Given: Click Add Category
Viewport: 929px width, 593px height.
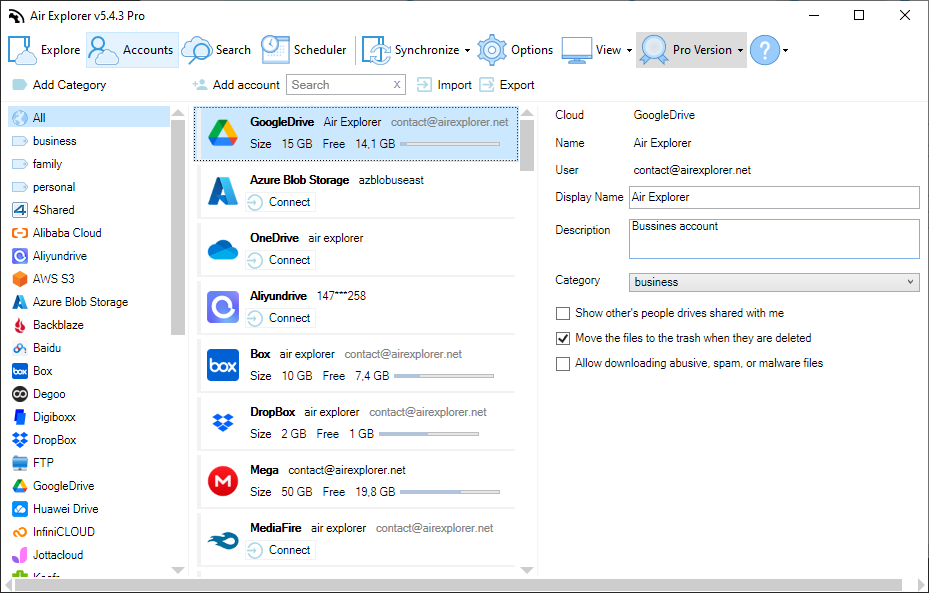Looking at the screenshot, I should (x=59, y=85).
